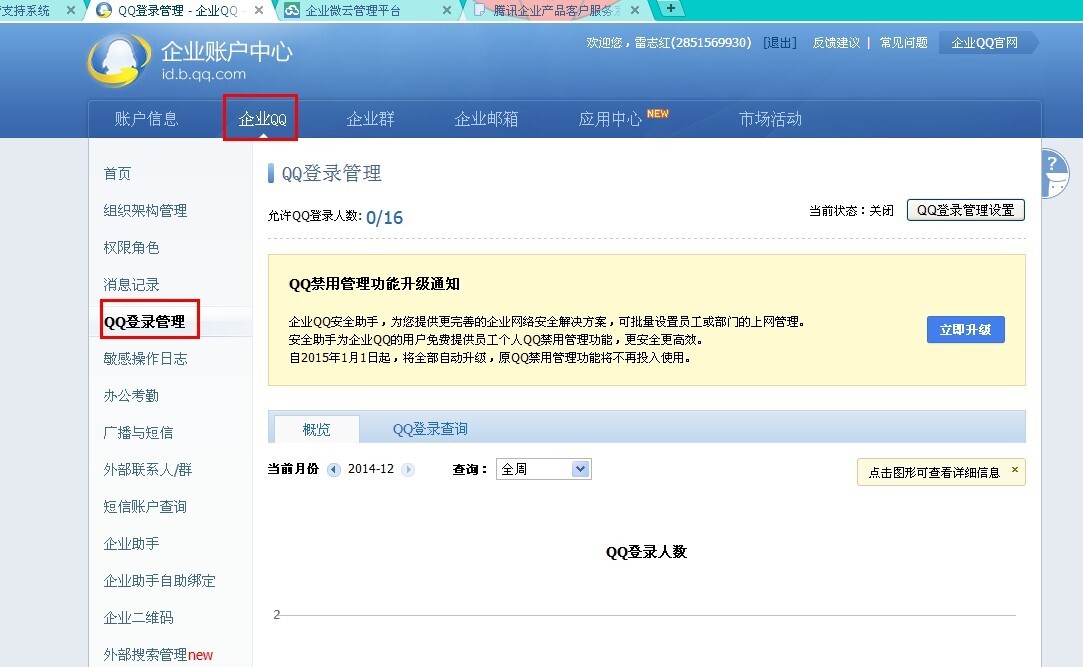The width and height of the screenshot is (1083, 667).
Task: Dismiss the 点击图形可查看详细信息 tip
Action: pos(1015,470)
